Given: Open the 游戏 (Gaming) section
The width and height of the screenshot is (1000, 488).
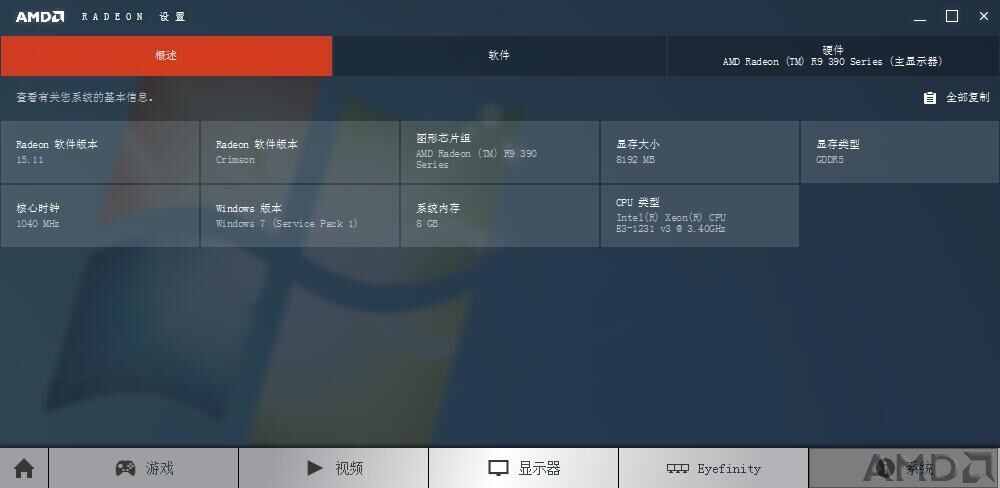Looking at the screenshot, I should pyautogui.click(x=143, y=469).
